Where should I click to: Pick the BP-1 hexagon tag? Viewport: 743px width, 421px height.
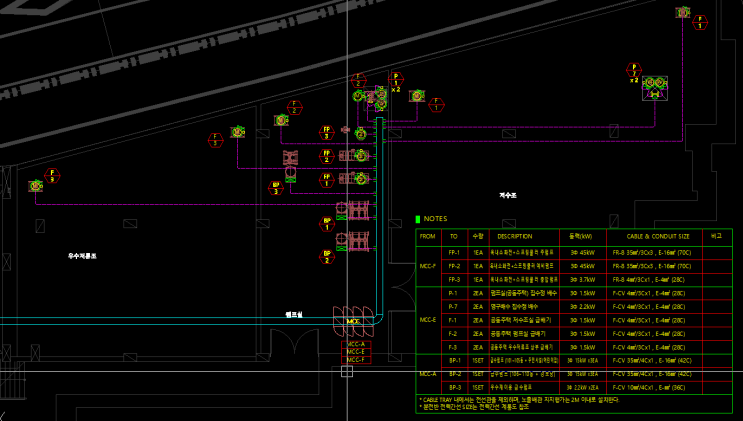(x=327, y=224)
